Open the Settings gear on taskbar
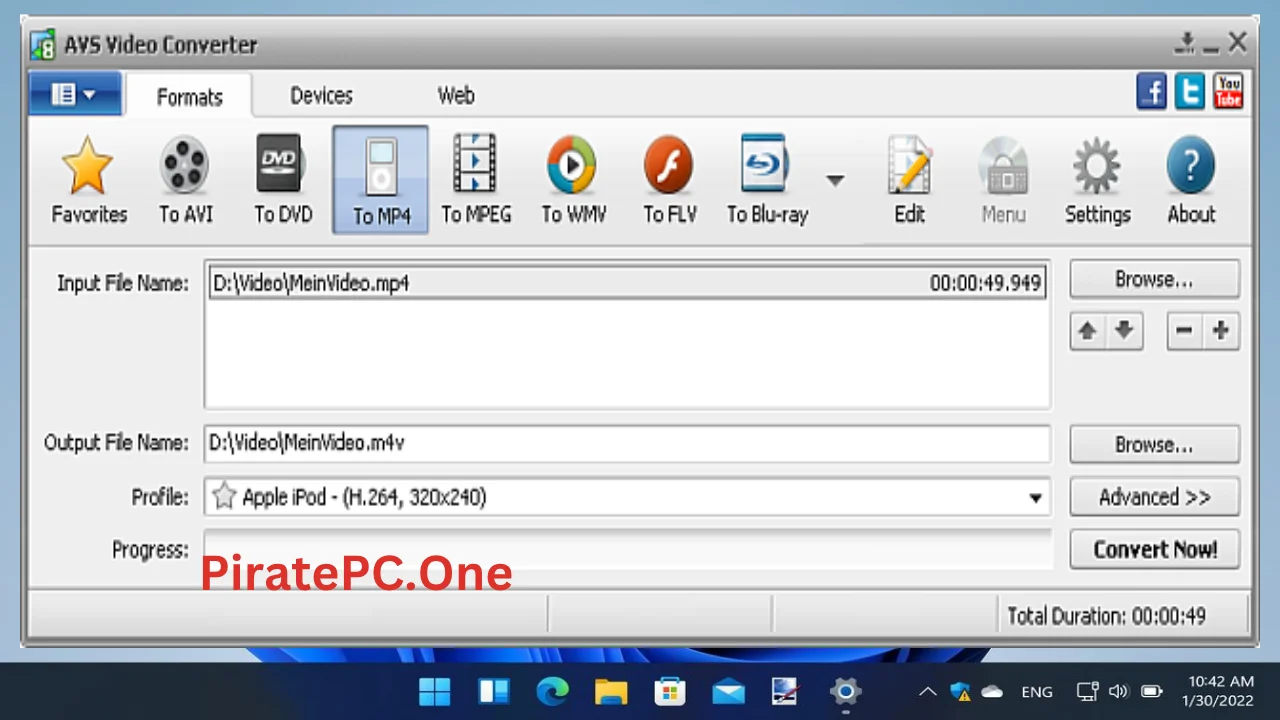The width and height of the screenshot is (1280, 720). [x=845, y=691]
